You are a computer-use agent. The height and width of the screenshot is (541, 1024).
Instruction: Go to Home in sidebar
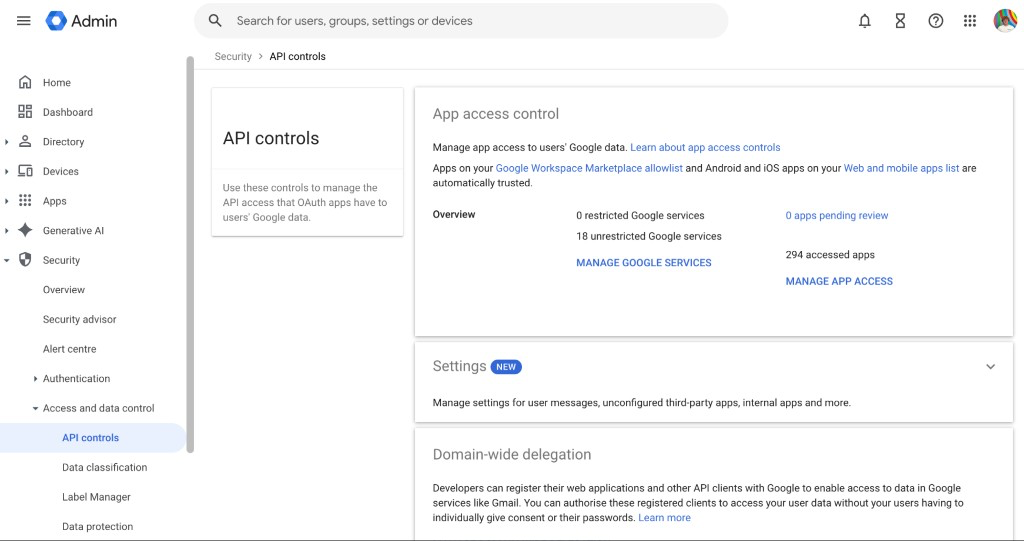[57, 82]
